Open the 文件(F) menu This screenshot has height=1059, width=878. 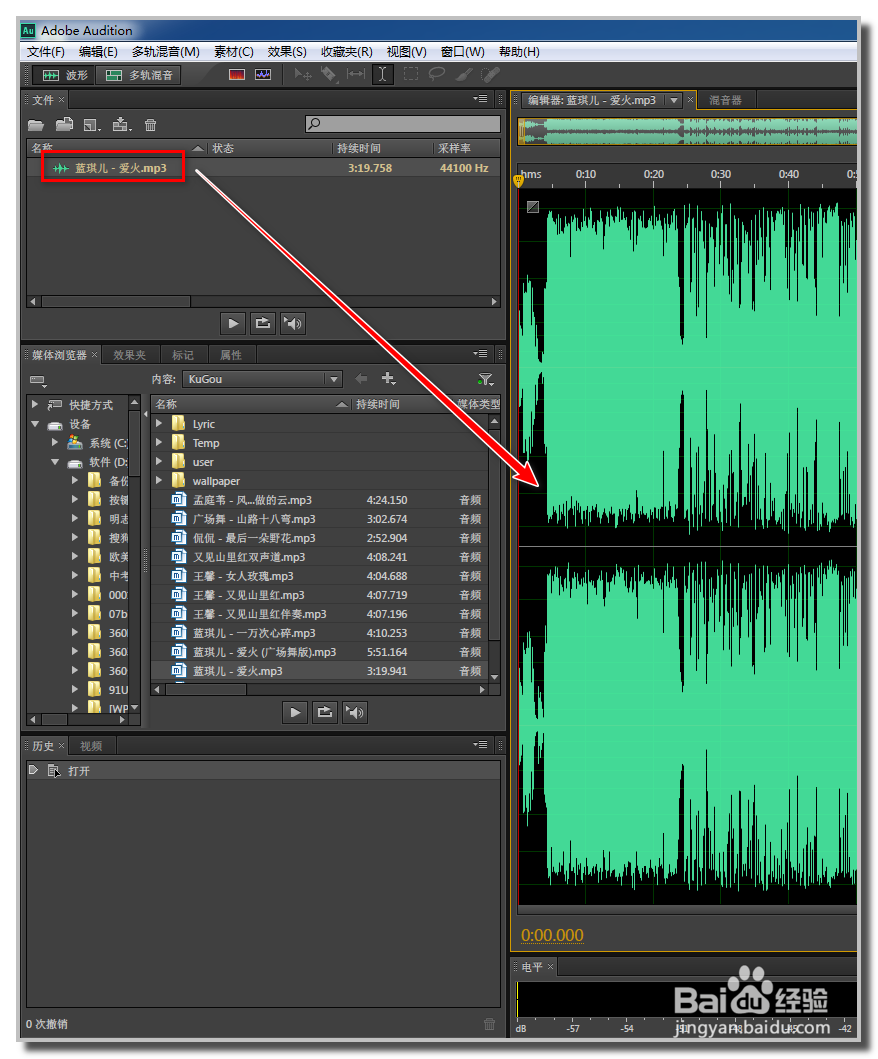coord(46,52)
